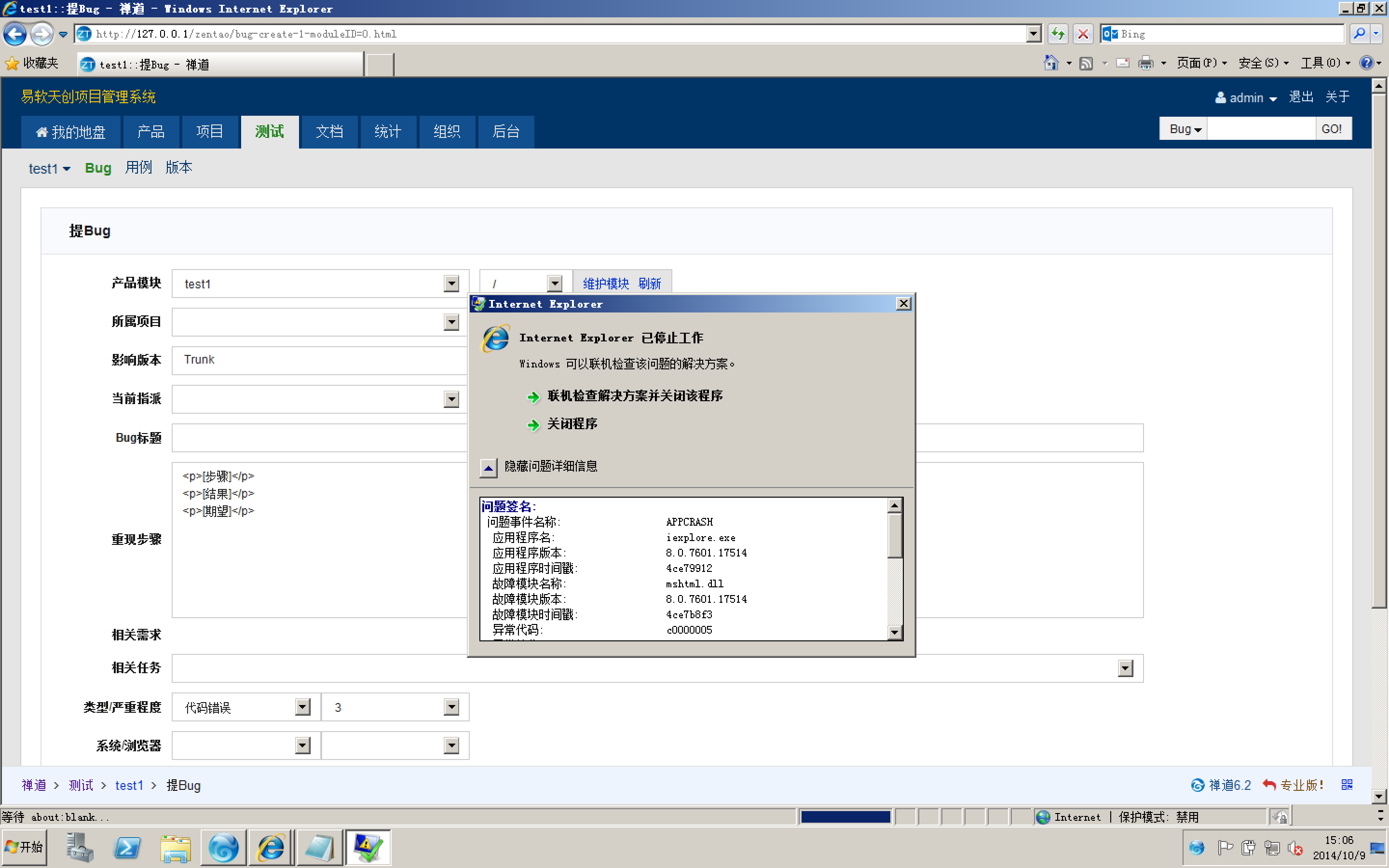Screen dimensions: 1389x868
Task: Click the home page icon in toolbar
Action: [1050, 63]
